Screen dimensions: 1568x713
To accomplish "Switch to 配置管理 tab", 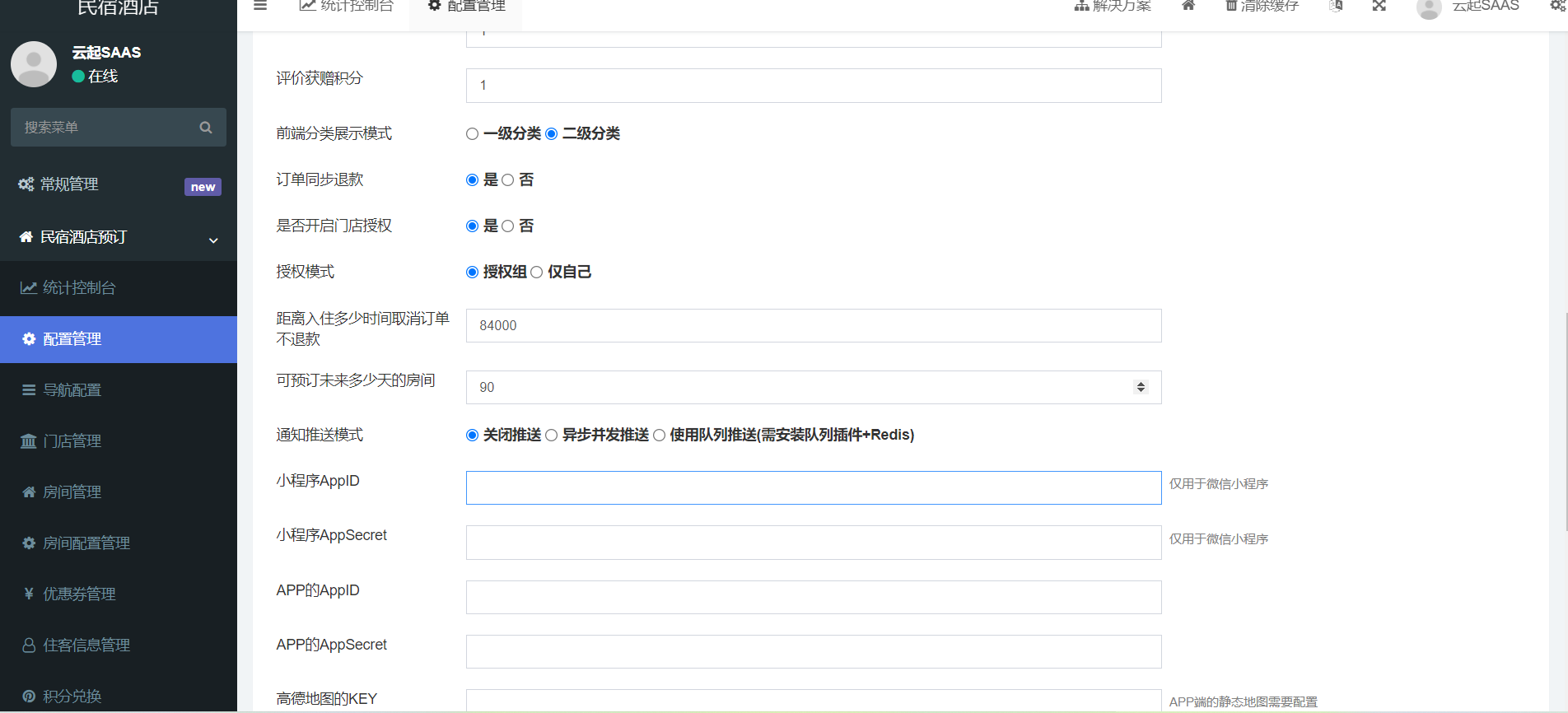I will (466, 7).
